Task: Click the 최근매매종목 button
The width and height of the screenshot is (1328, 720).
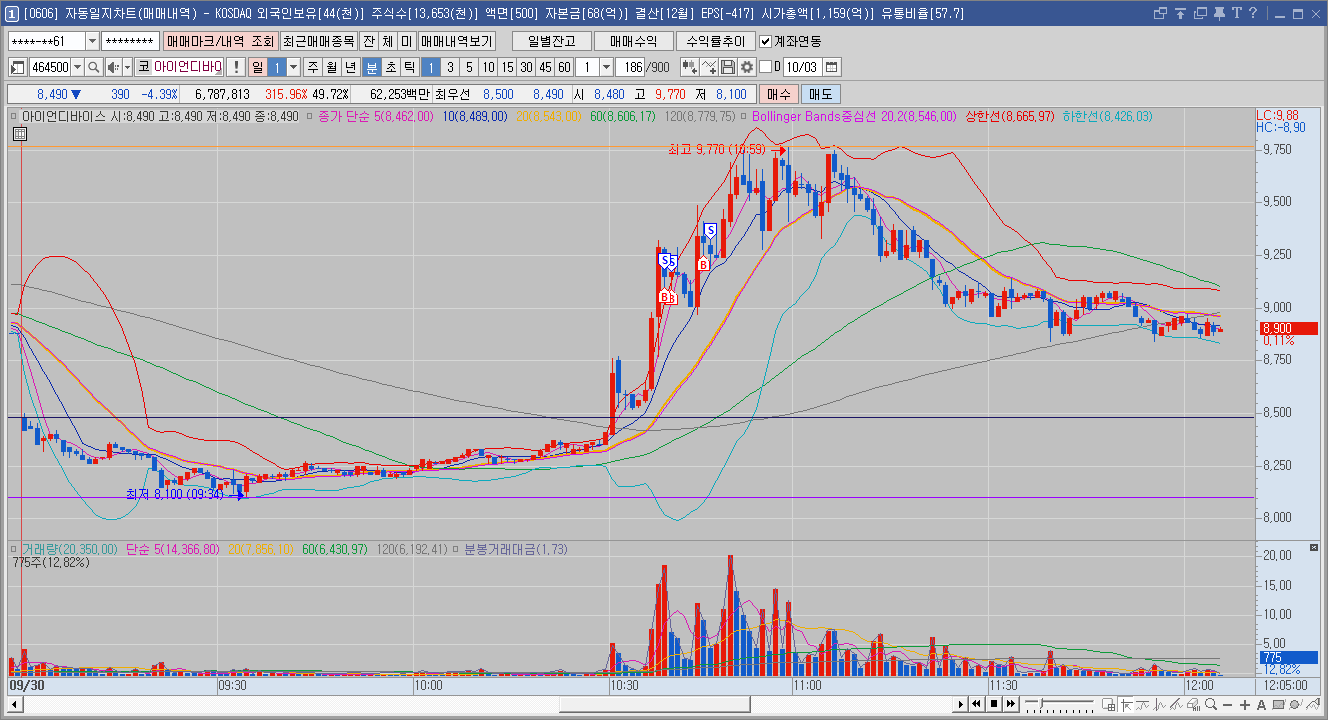Action: 318,41
